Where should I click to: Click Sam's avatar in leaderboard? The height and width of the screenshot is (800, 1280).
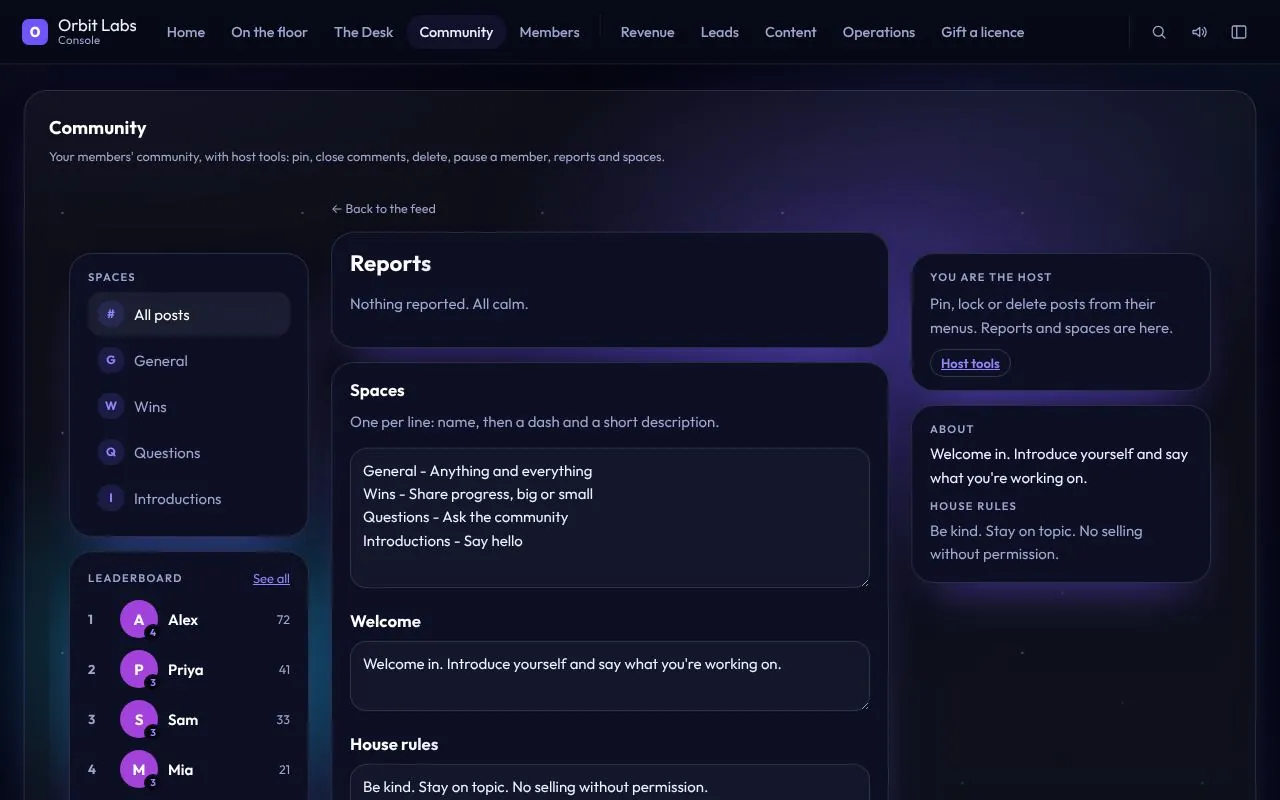(x=139, y=720)
